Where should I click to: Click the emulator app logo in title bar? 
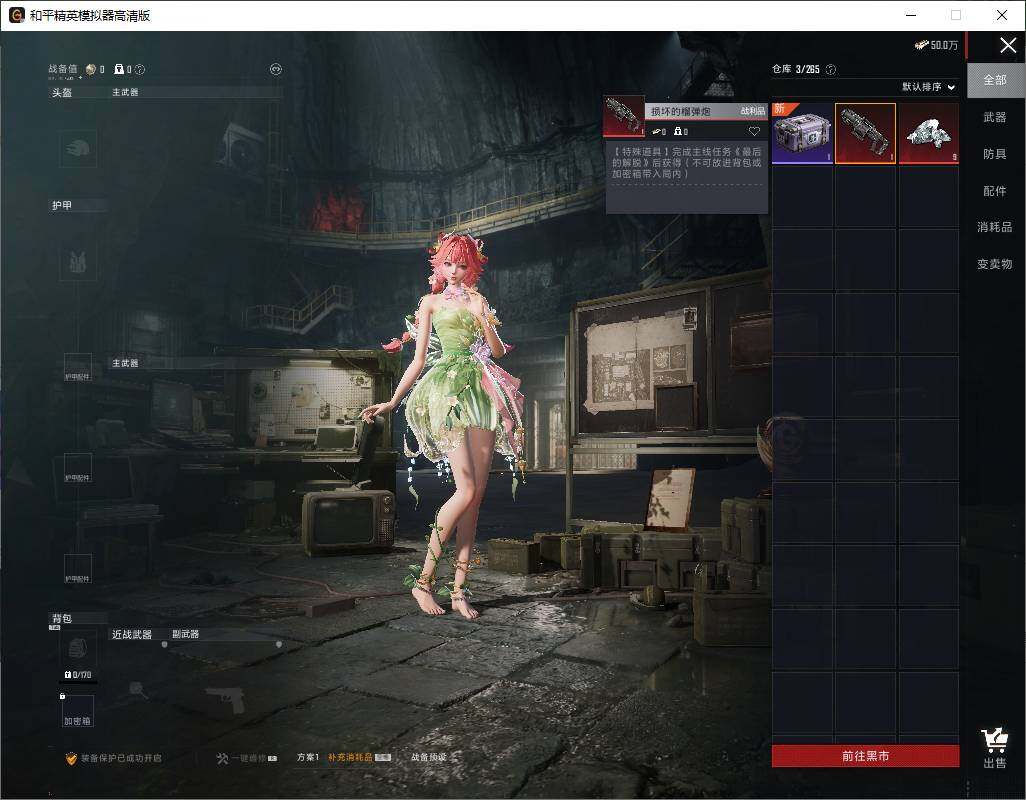click(16, 15)
